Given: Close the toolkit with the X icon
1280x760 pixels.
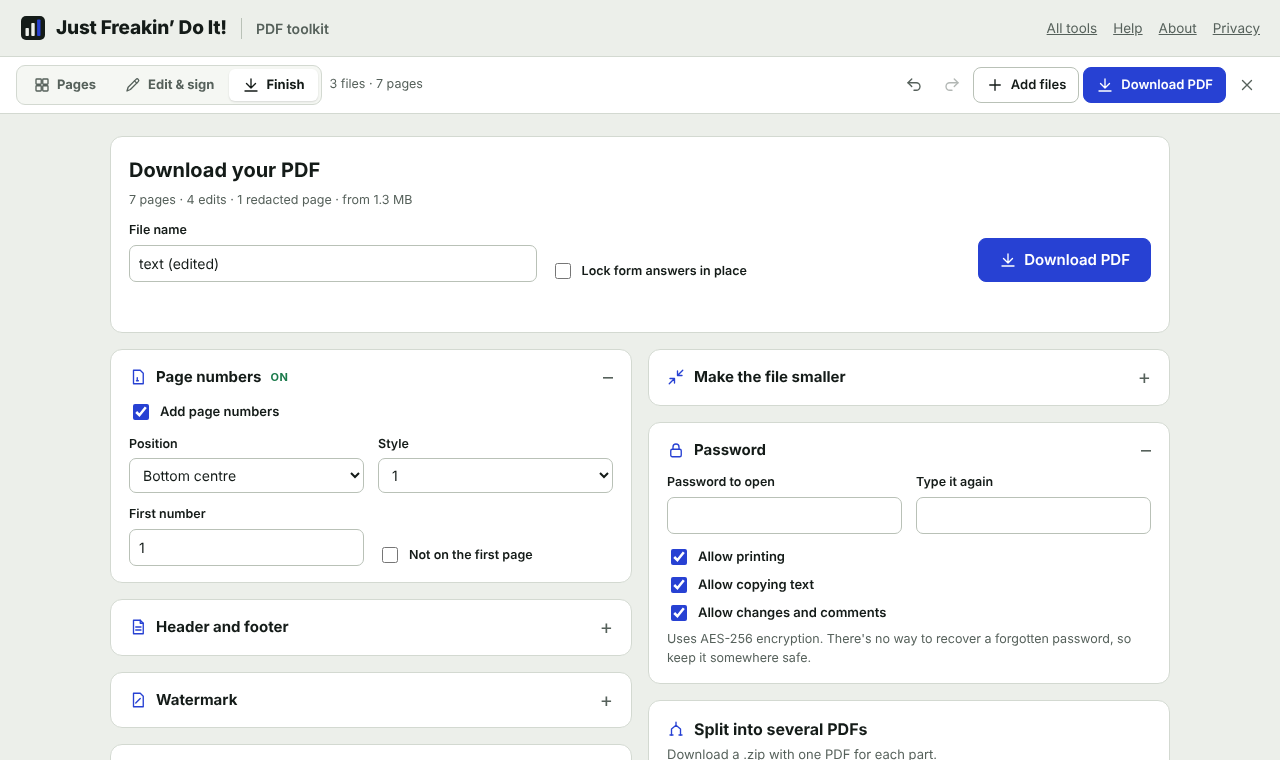Looking at the screenshot, I should point(1247,85).
